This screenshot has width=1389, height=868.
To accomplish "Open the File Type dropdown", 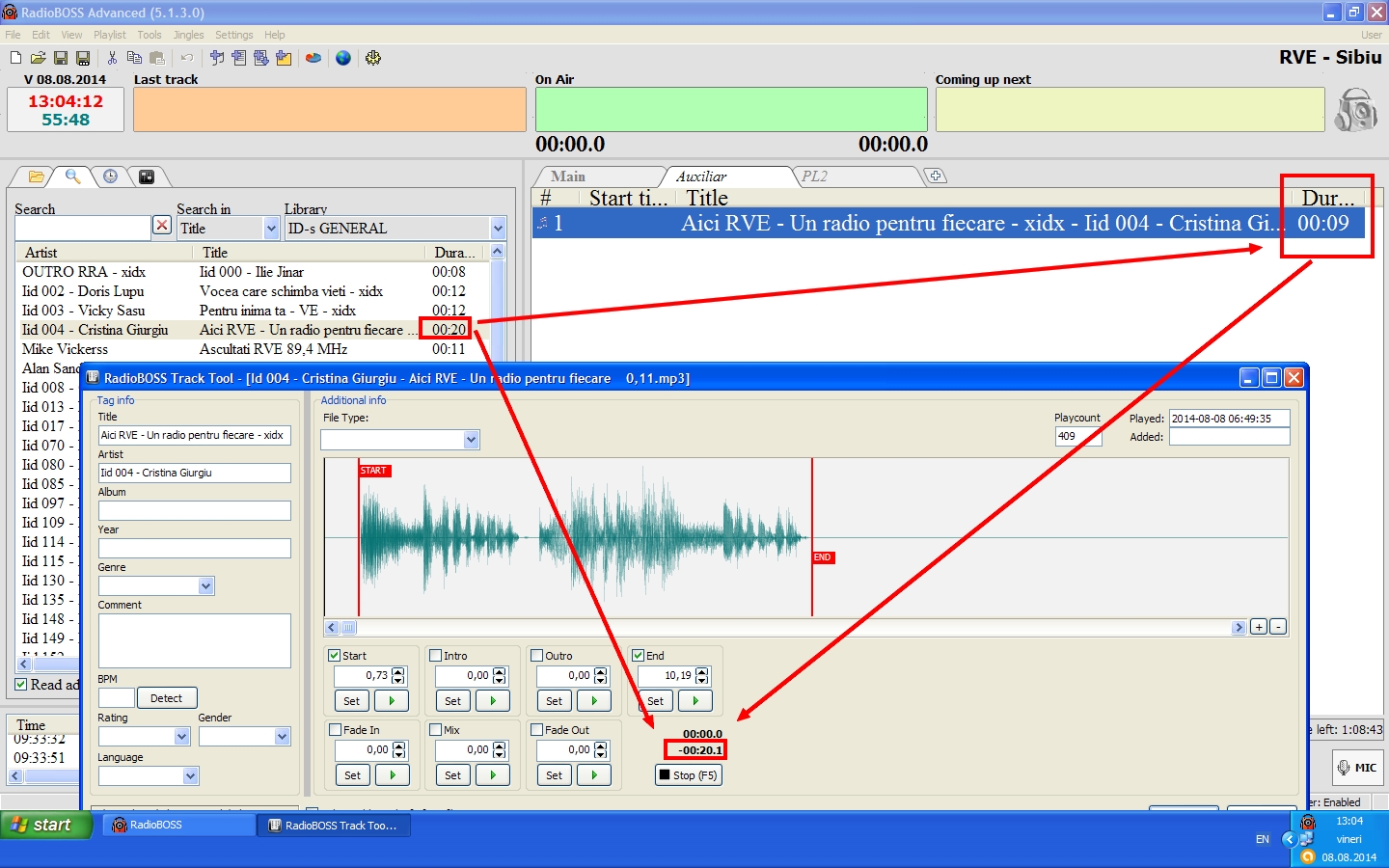I will (471, 440).
